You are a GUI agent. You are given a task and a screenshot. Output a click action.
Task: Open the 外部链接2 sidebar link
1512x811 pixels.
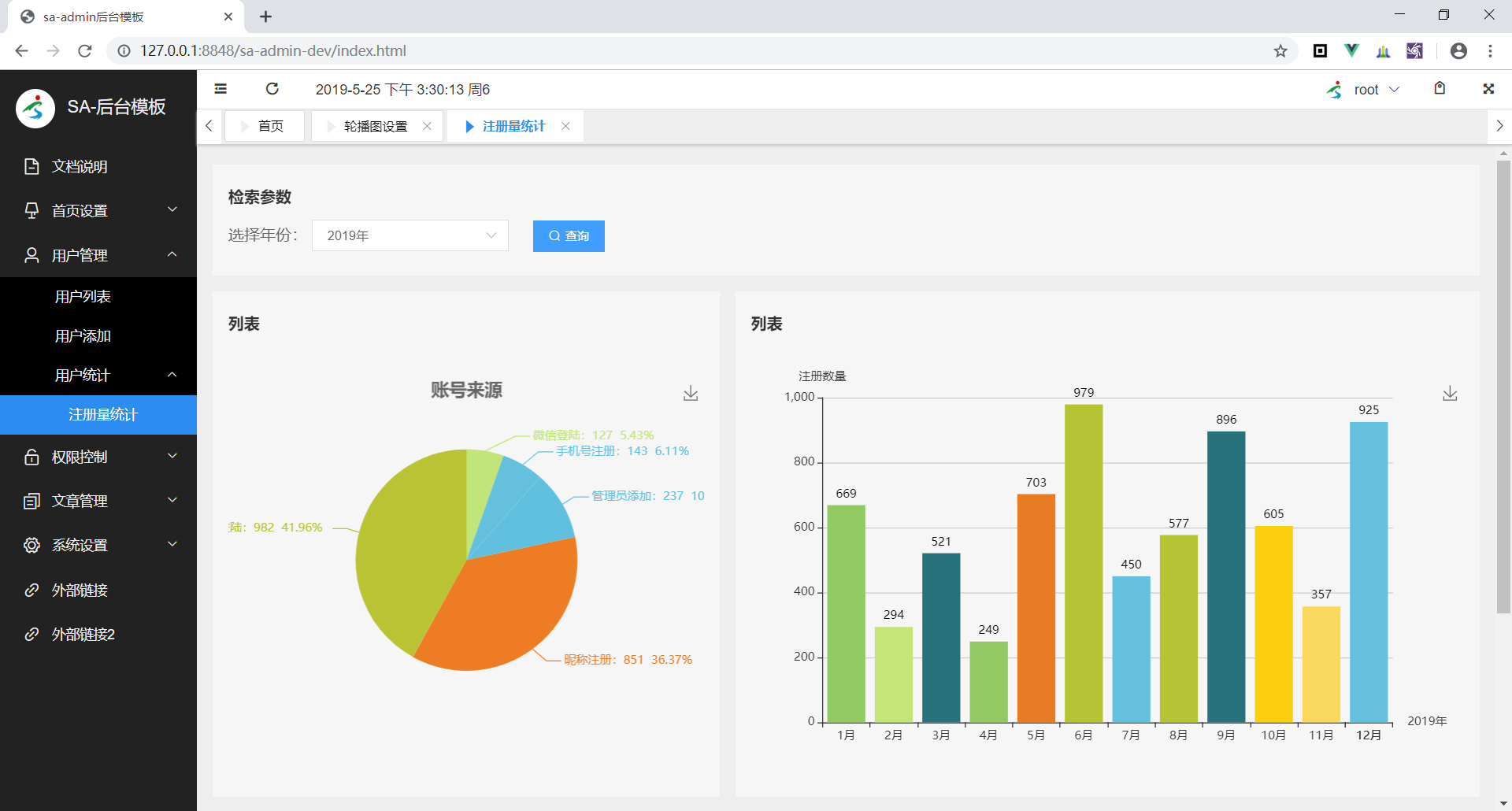98,634
